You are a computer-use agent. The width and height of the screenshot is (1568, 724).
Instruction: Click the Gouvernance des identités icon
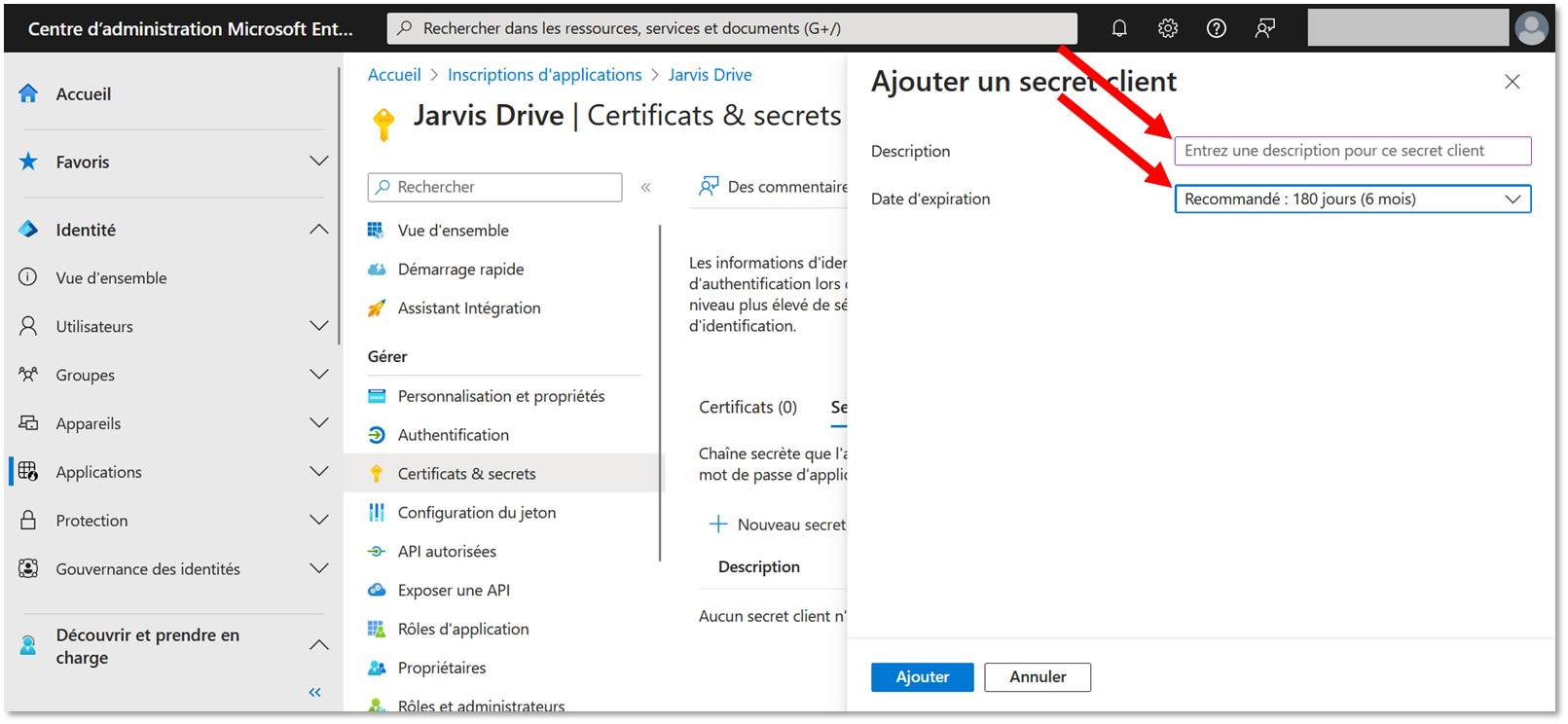28,568
